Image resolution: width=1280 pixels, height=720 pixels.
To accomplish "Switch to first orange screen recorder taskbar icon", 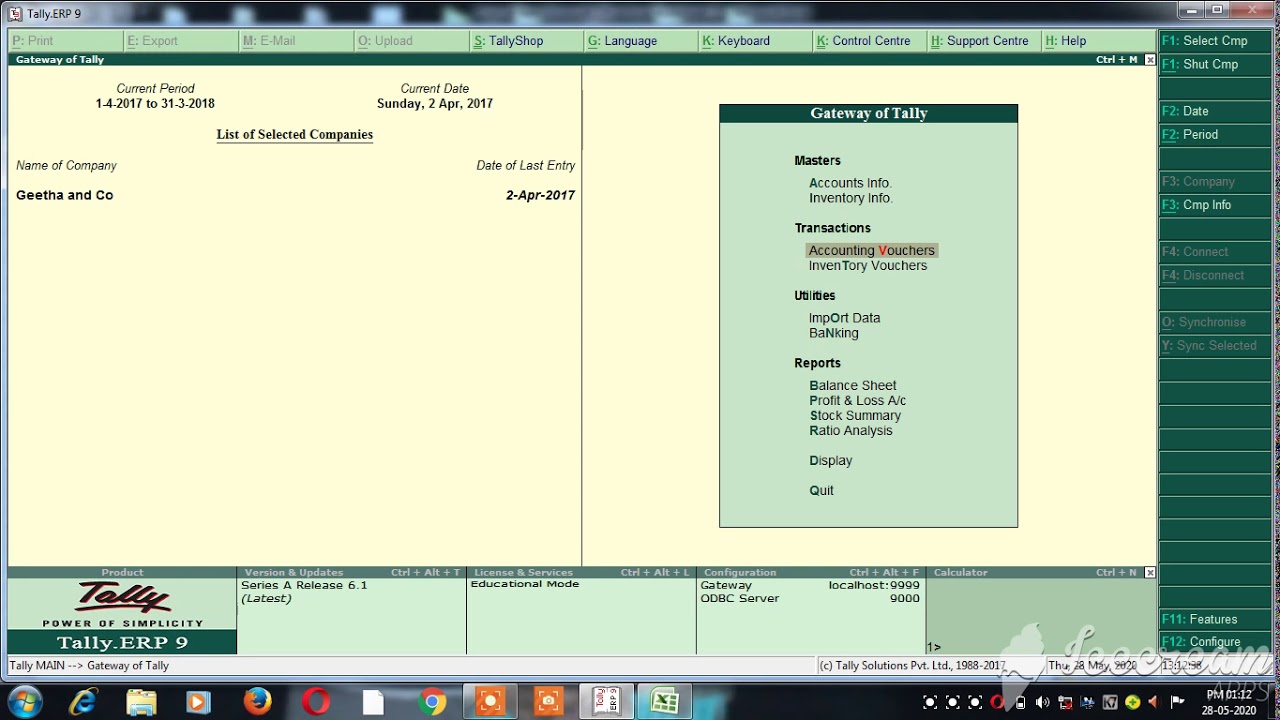I will pos(490,702).
